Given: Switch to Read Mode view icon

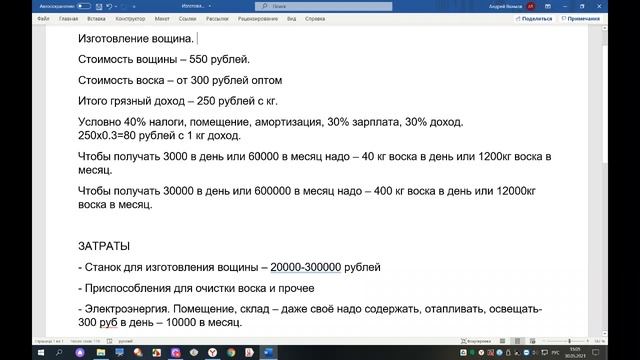Looking at the screenshot, I should (502, 341).
